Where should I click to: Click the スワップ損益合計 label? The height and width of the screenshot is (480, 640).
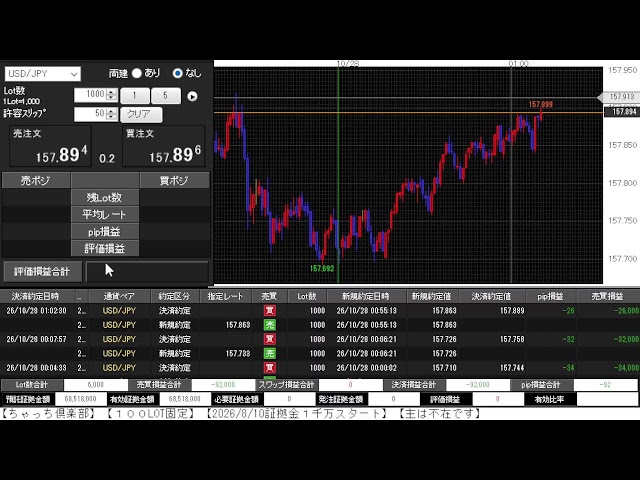click(287, 385)
